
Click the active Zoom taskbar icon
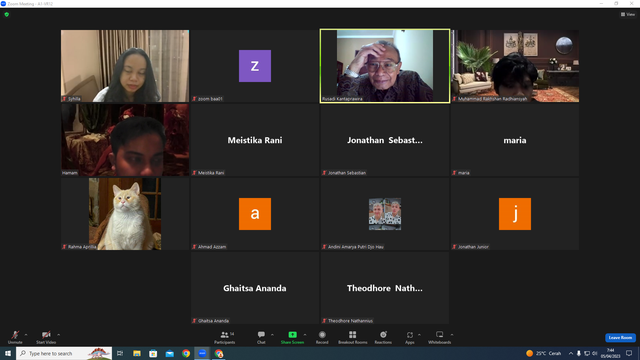click(x=202, y=353)
